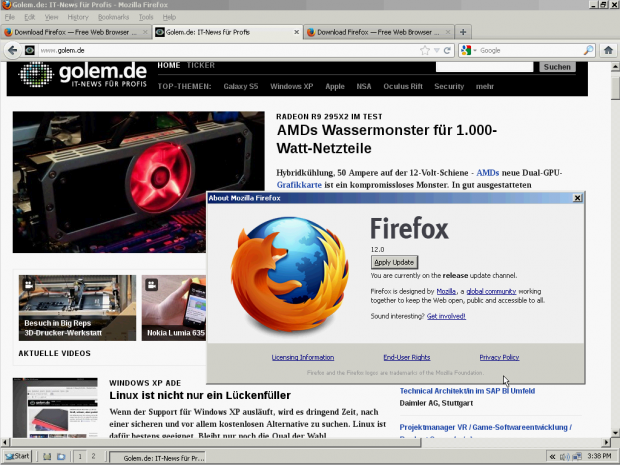The width and height of the screenshot is (620, 465).
Task: Open the Technical Architekt/in SAP BI job link
Action: pyautogui.click(x=467, y=391)
